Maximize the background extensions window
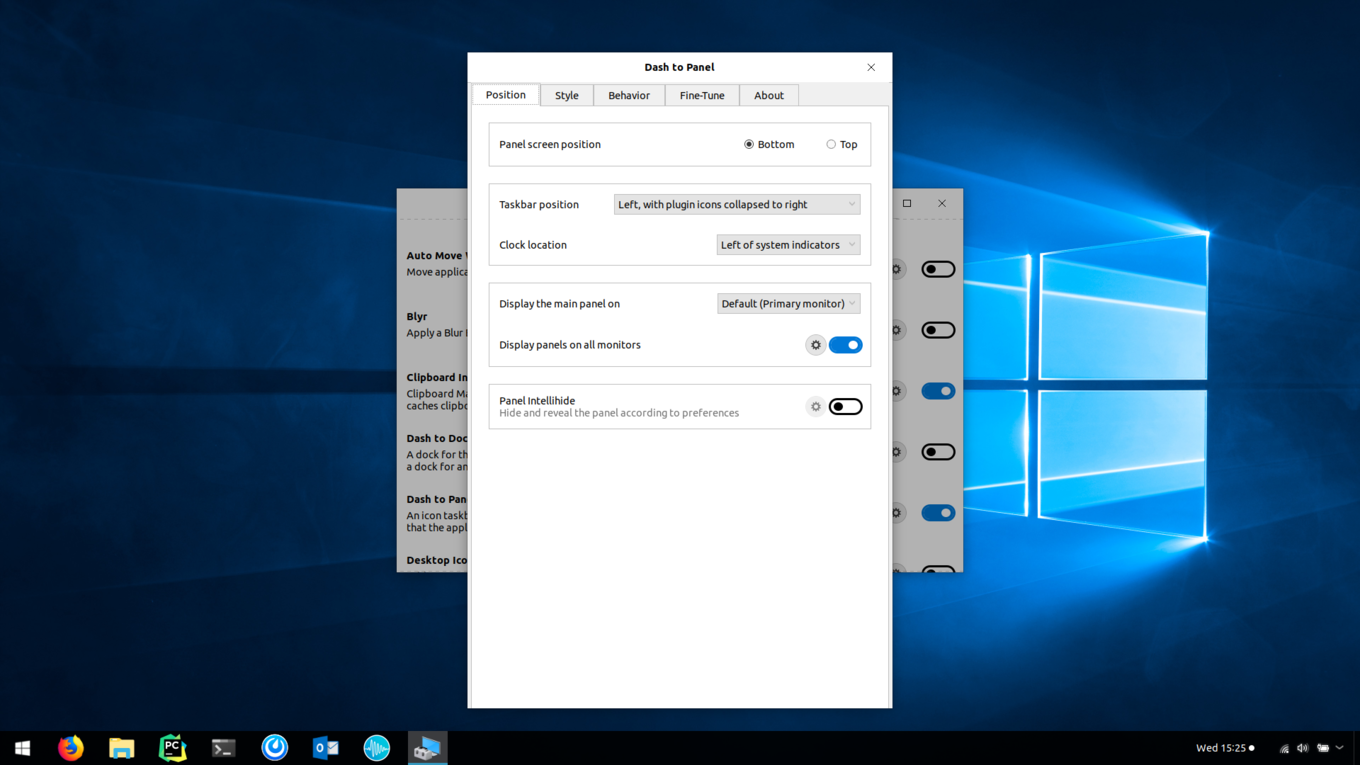Image resolution: width=1360 pixels, height=765 pixels. [907, 203]
